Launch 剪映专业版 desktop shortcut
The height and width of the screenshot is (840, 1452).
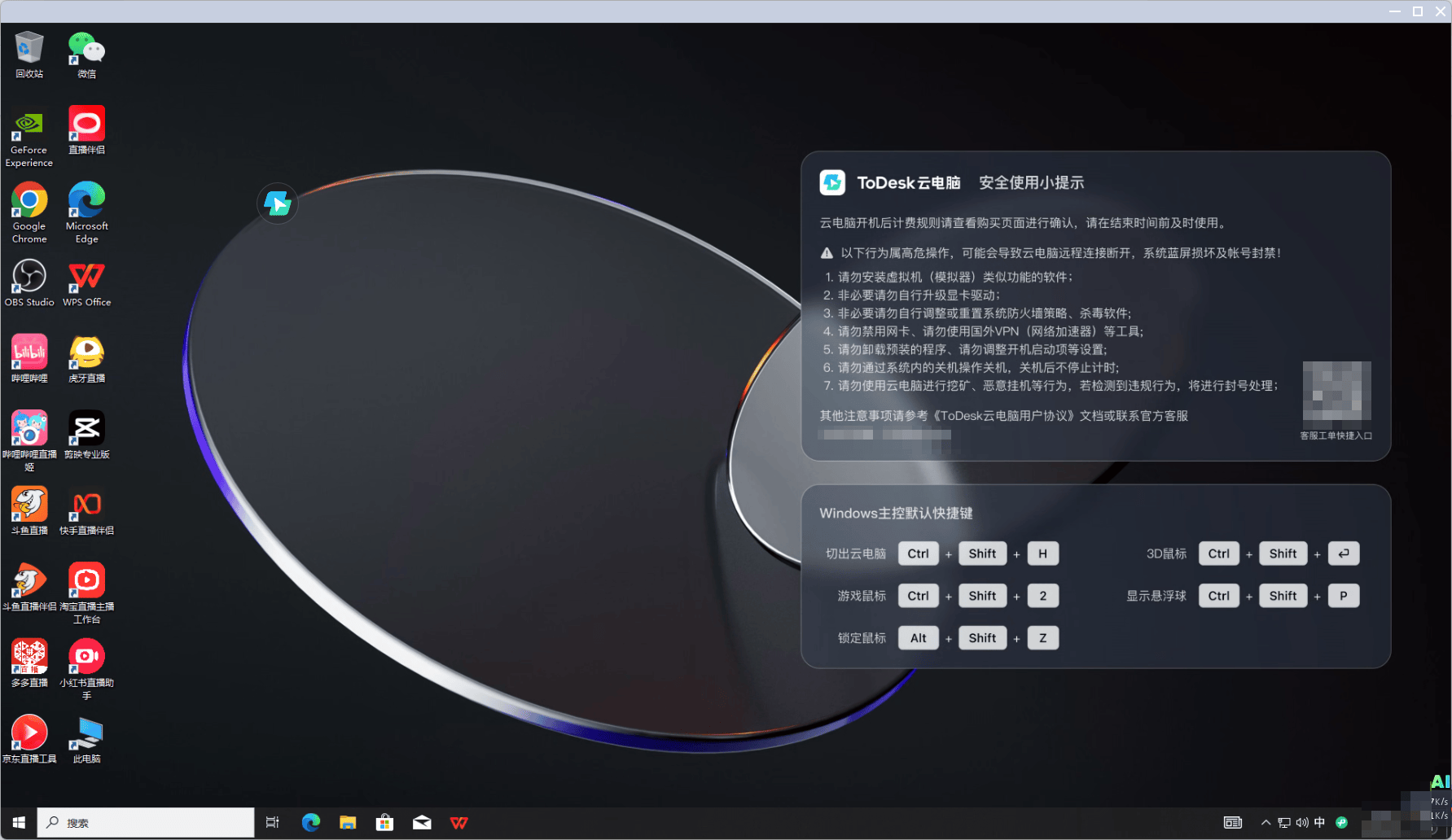pos(86,434)
